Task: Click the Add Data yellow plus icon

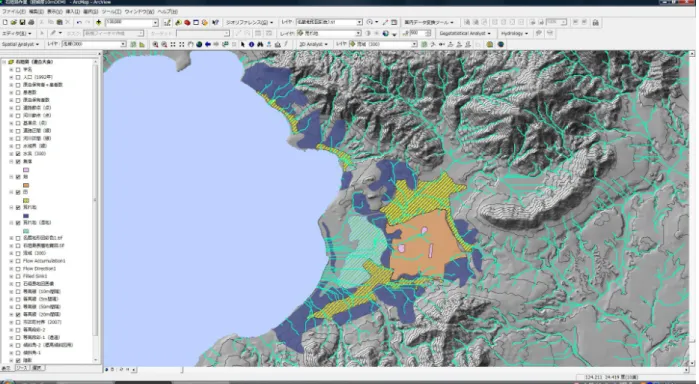Action: 99,22
